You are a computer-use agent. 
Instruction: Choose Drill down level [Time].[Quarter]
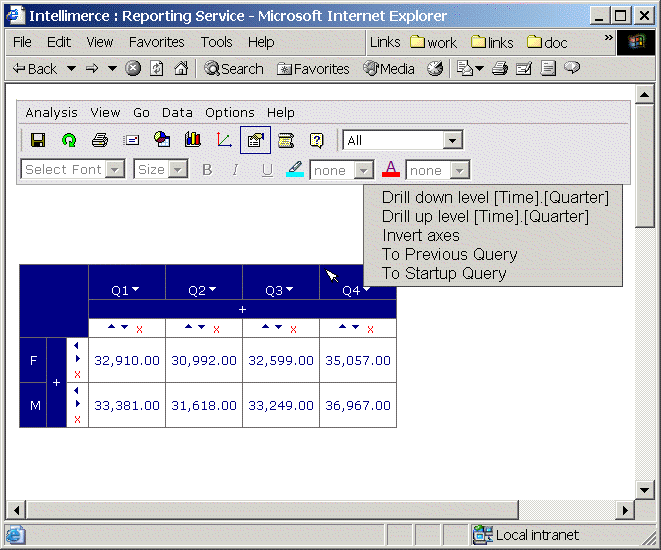tap(495, 197)
